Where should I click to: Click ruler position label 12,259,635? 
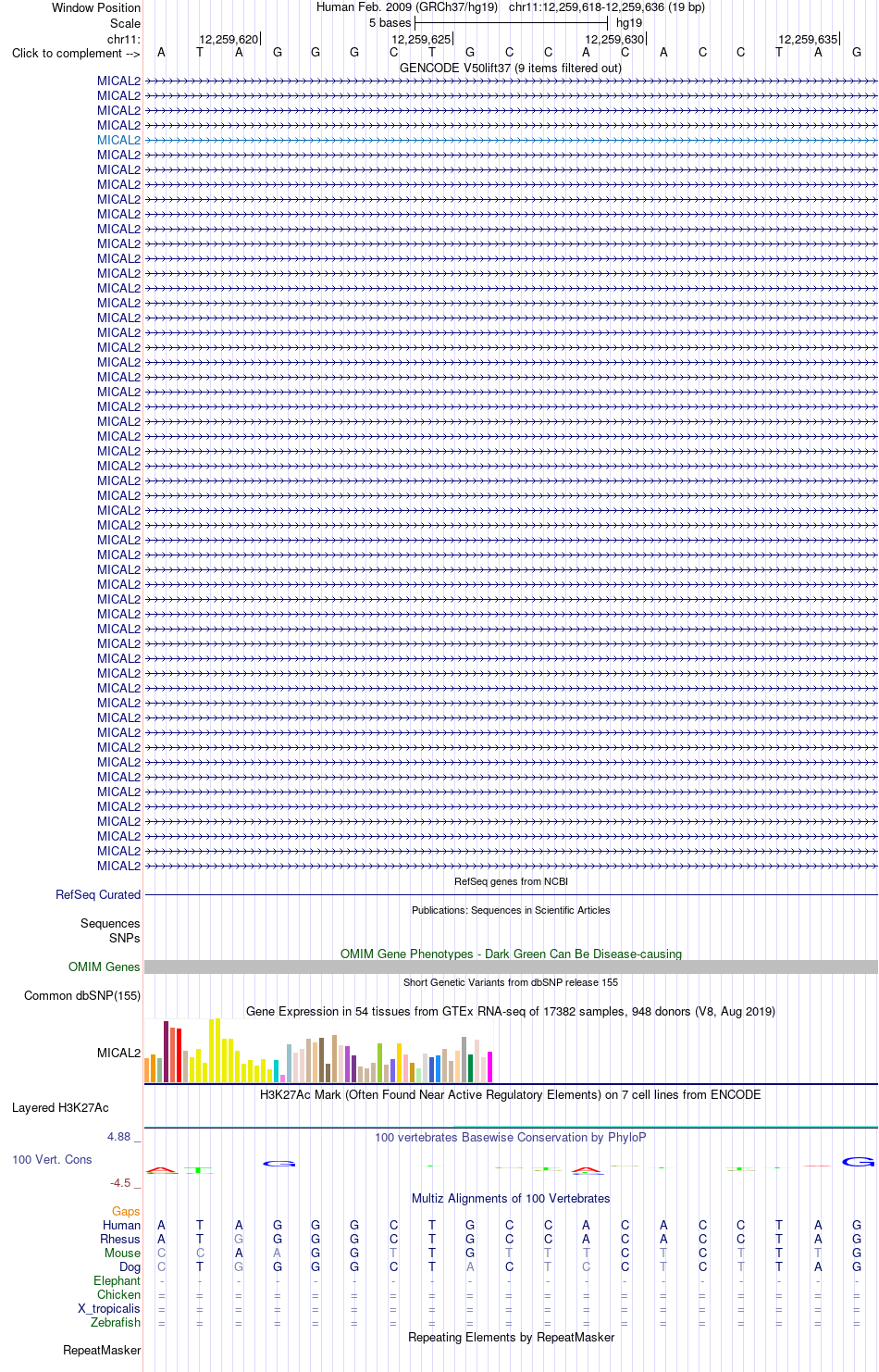808,39
